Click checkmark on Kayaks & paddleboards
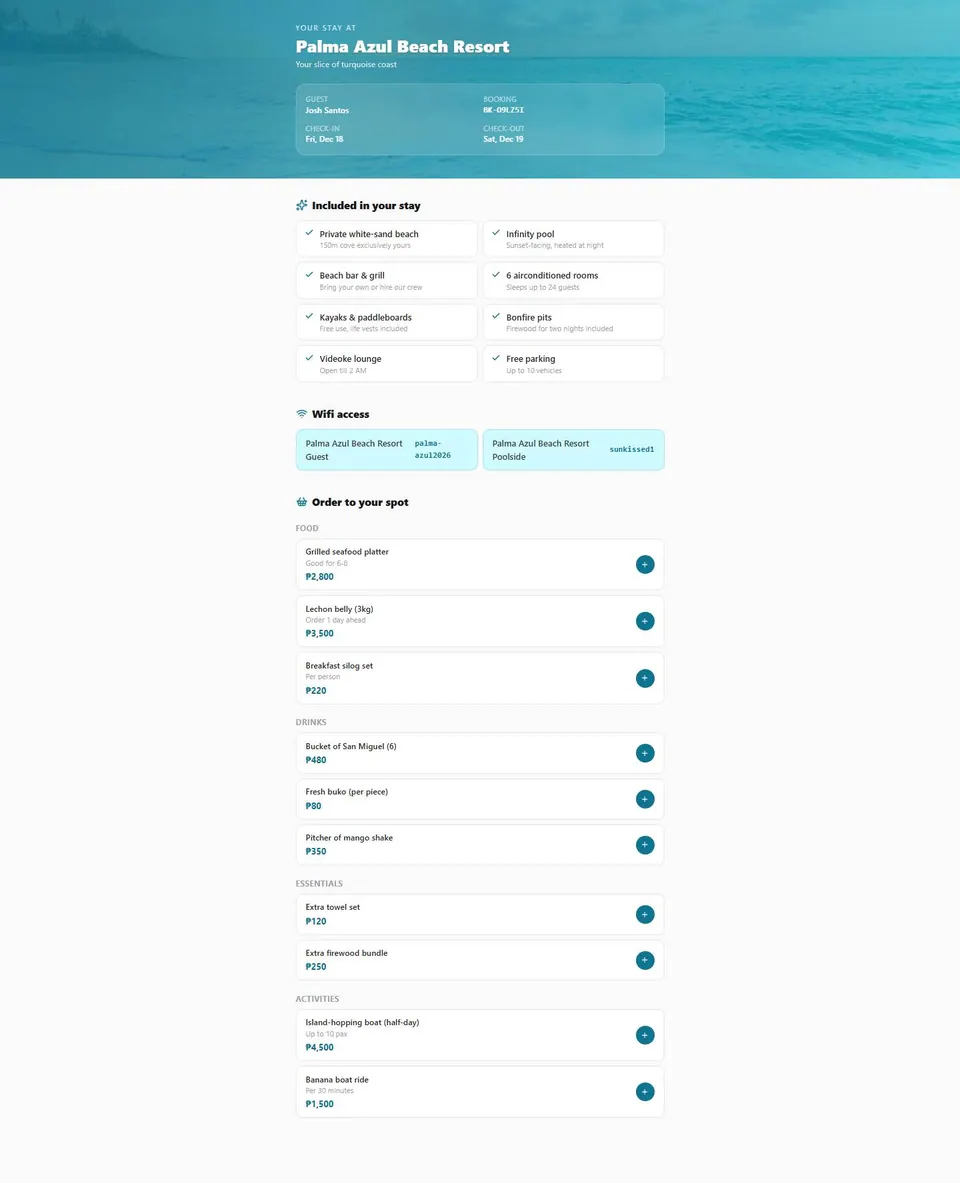 point(309,316)
